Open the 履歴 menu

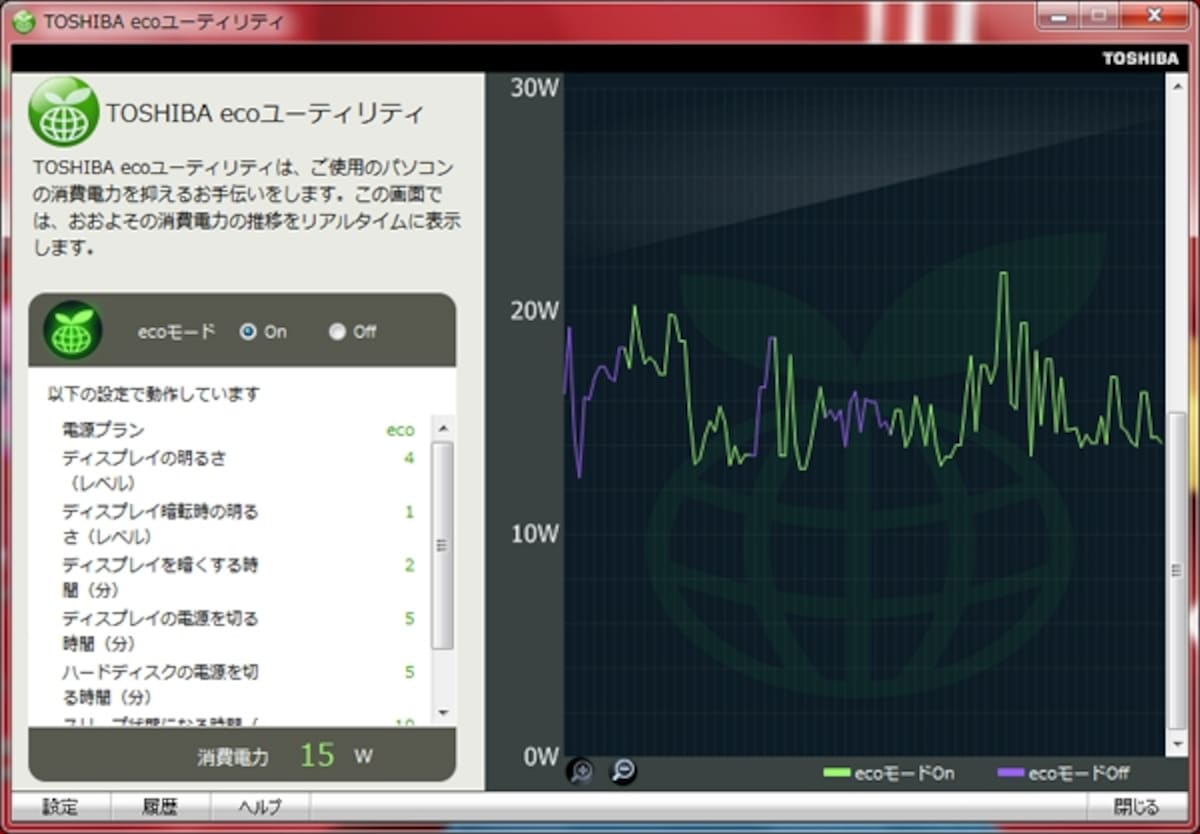[160, 807]
